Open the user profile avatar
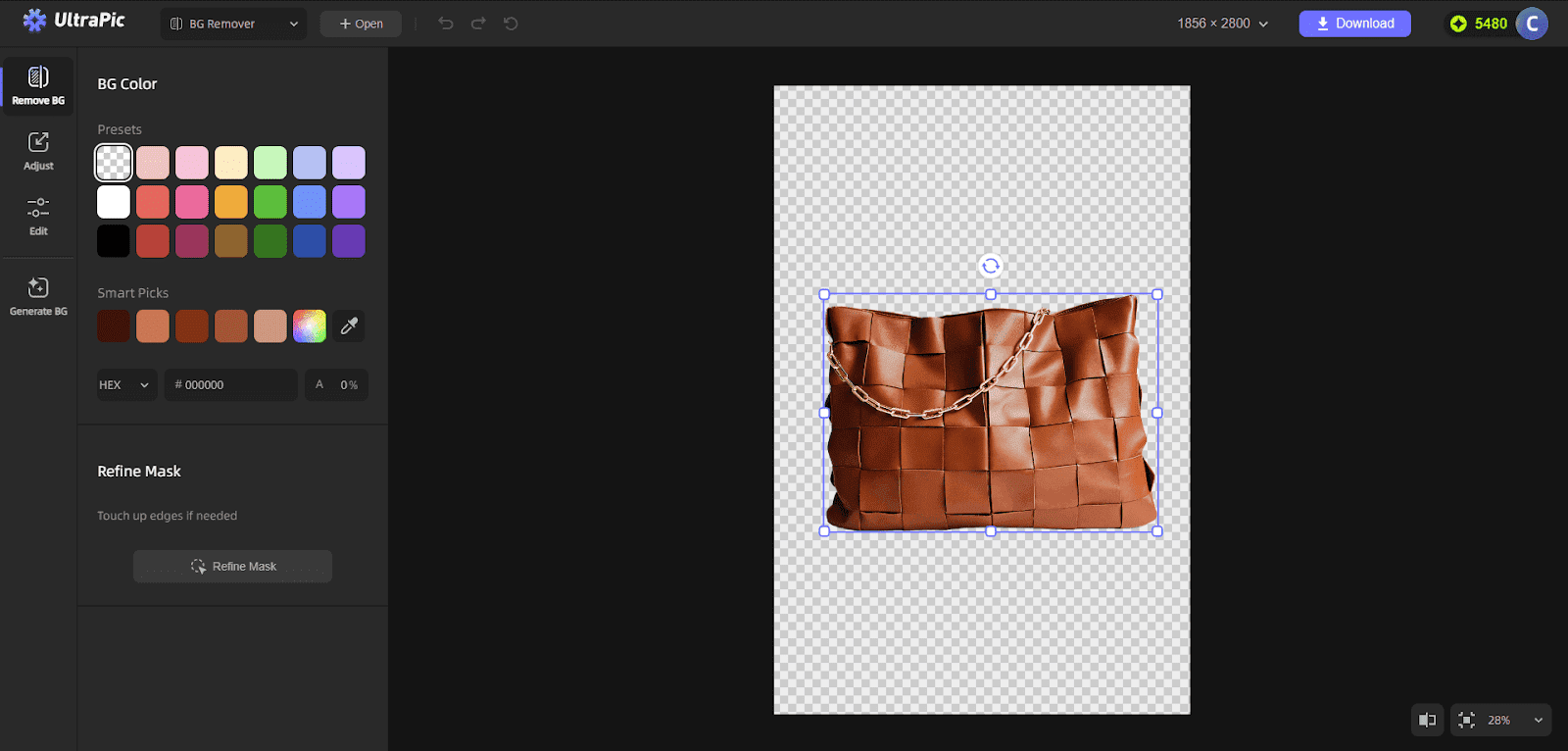1568x751 pixels. pos(1532,24)
